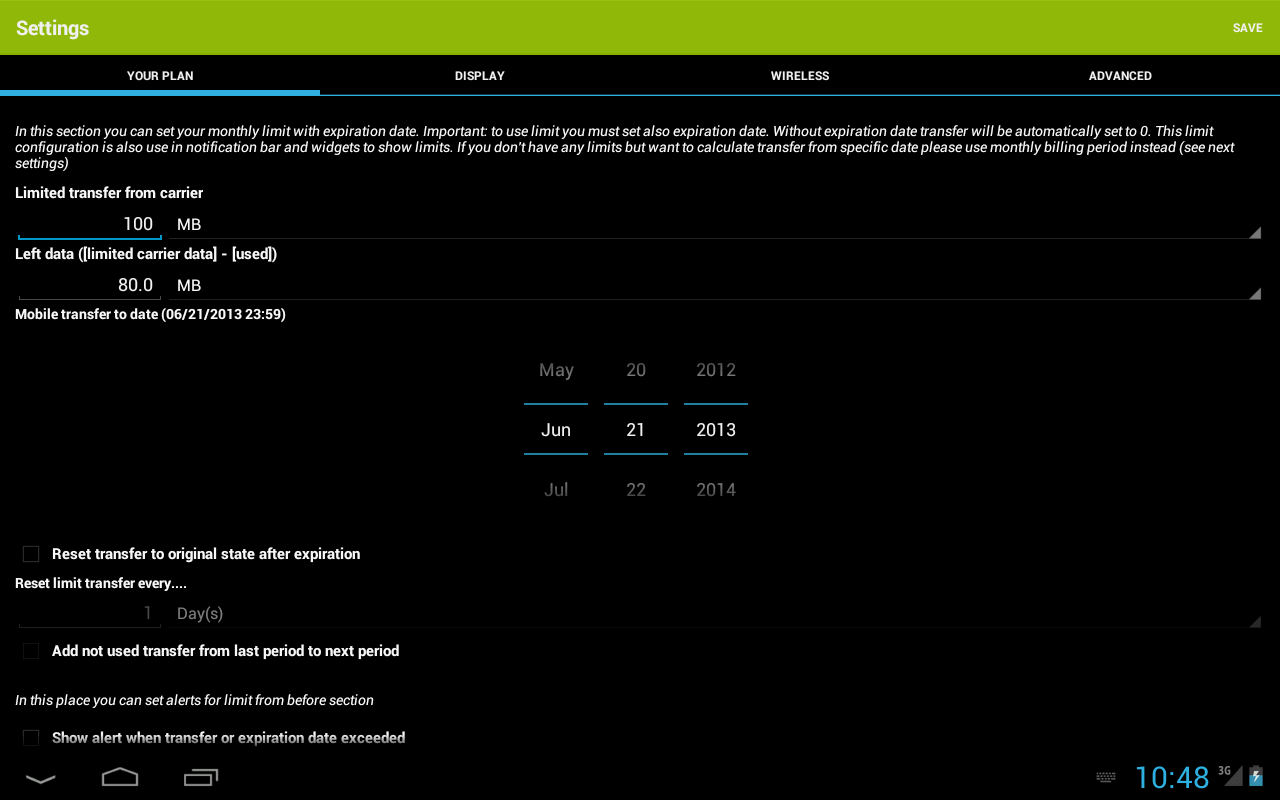Tap the selected day 21 field
This screenshot has height=800, width=1280.
tap(636, 430)
